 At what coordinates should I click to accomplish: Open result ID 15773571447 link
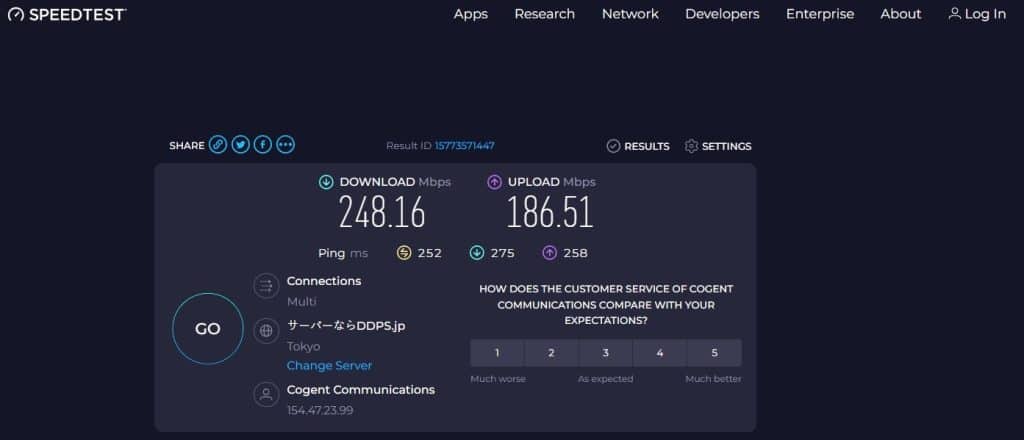click(464, 146)
